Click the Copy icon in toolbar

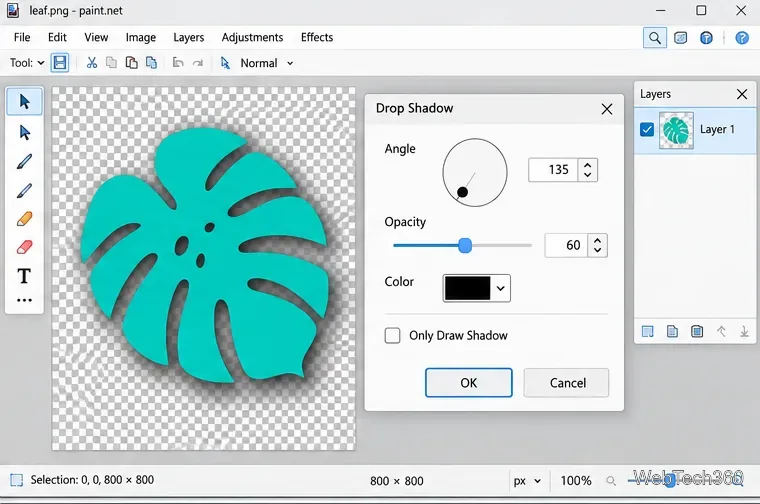111,63
